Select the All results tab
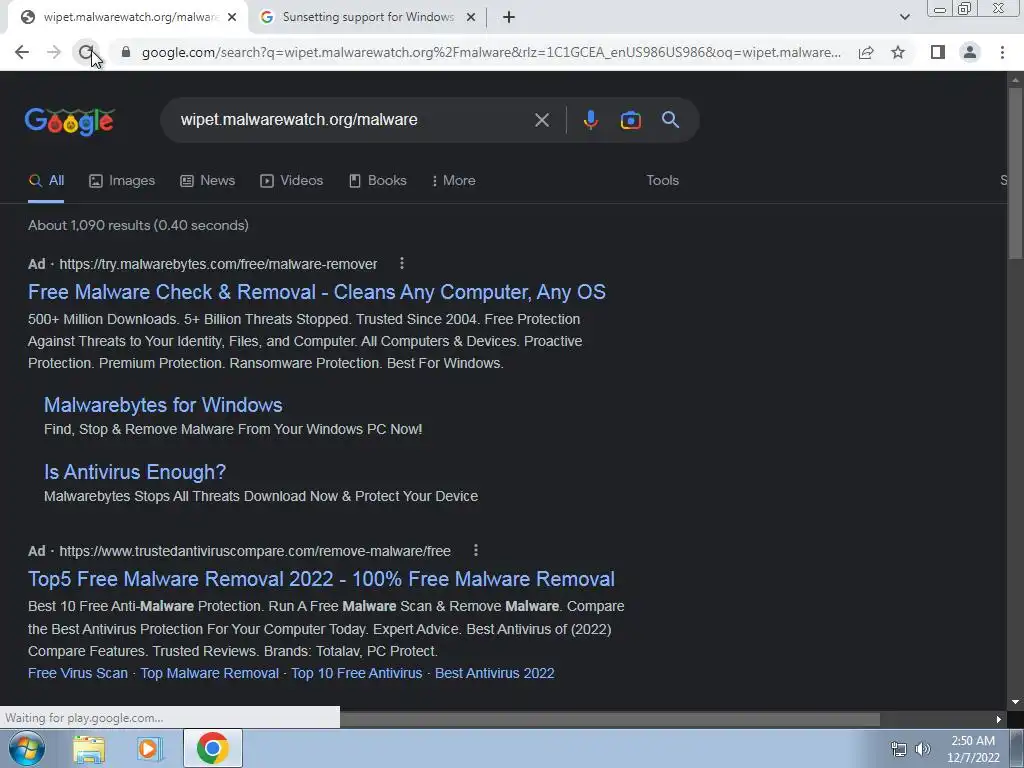The image size is (1024, 768). click(x=46, y=181)
